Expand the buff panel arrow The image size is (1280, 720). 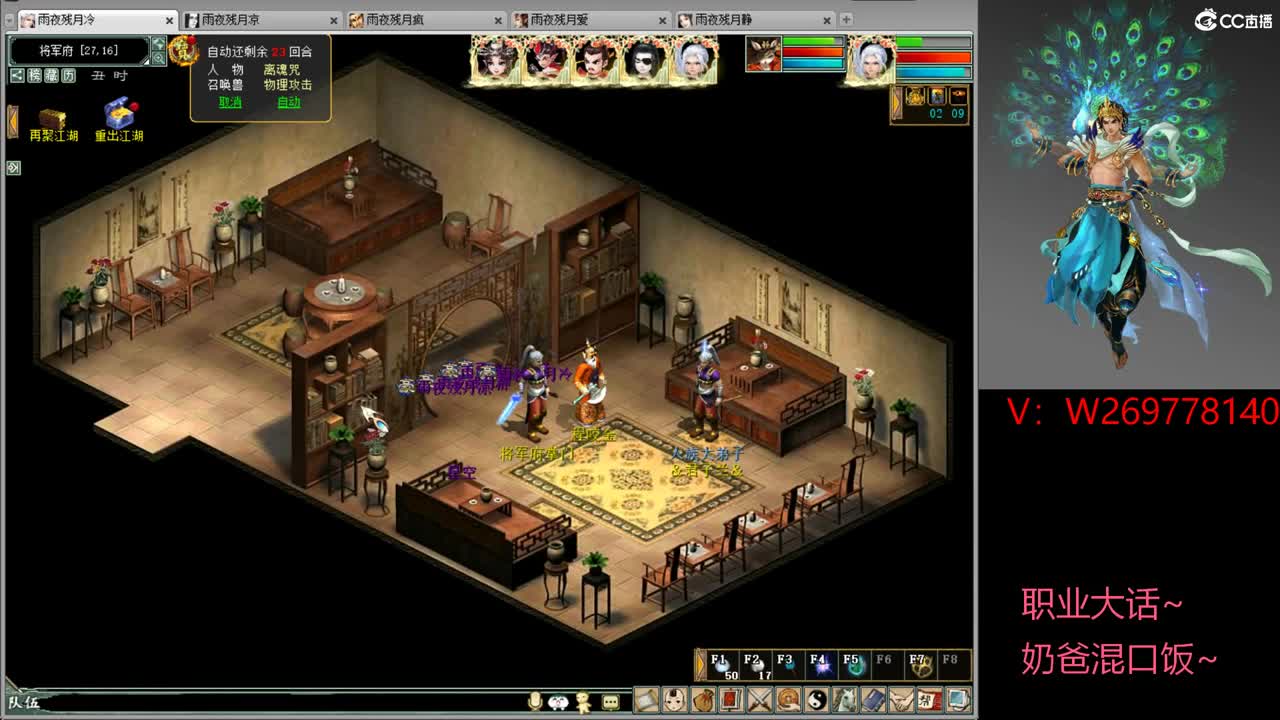coord(896,104)
